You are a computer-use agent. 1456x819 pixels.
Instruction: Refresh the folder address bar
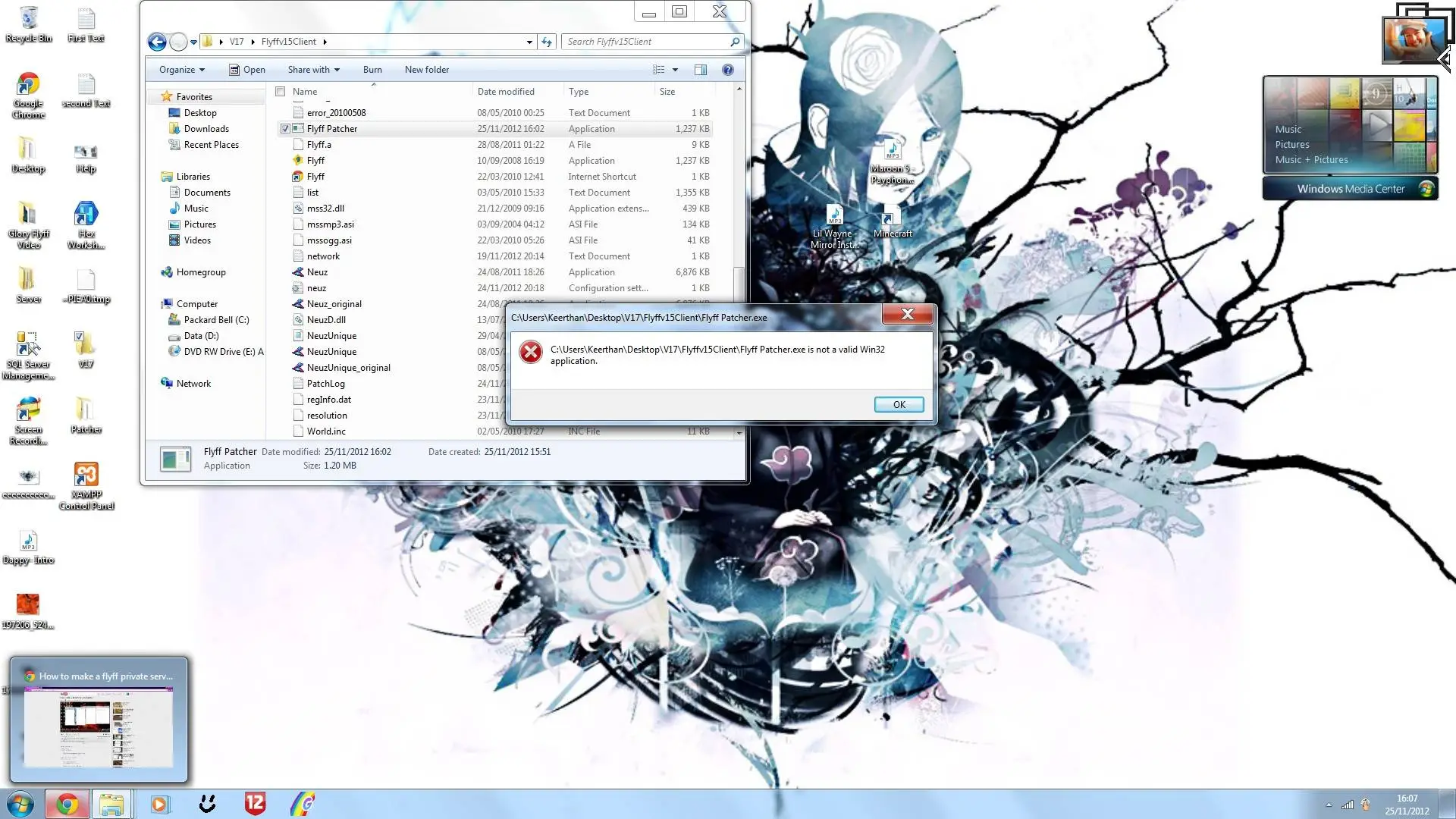click(547, 42)
